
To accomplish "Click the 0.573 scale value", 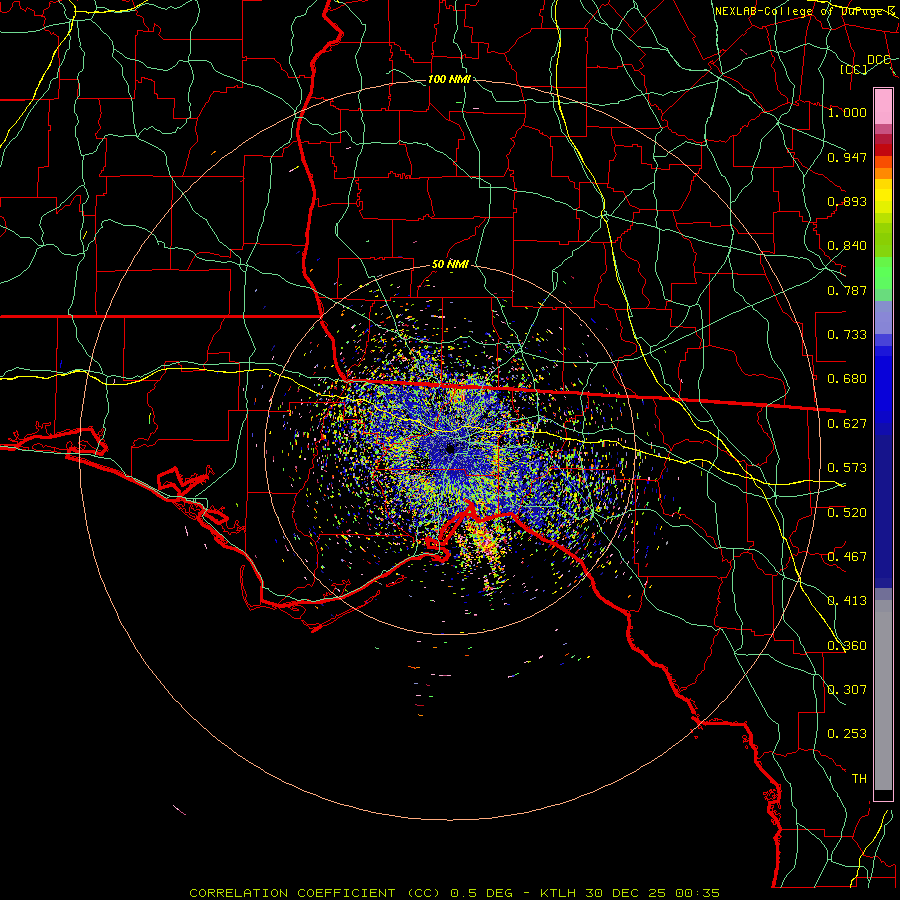I will click(847, 468).
